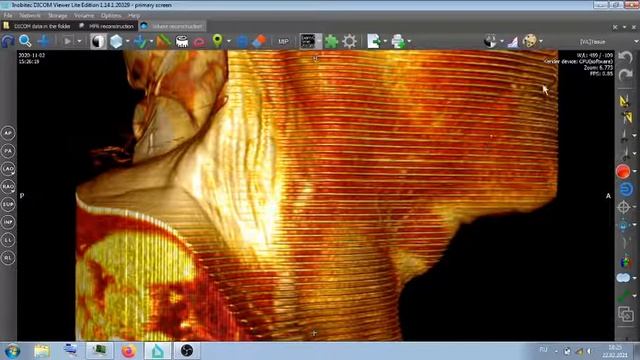The image size is (640, 360).
Task: Set RL view orientation
Action: tap(8, 258)
